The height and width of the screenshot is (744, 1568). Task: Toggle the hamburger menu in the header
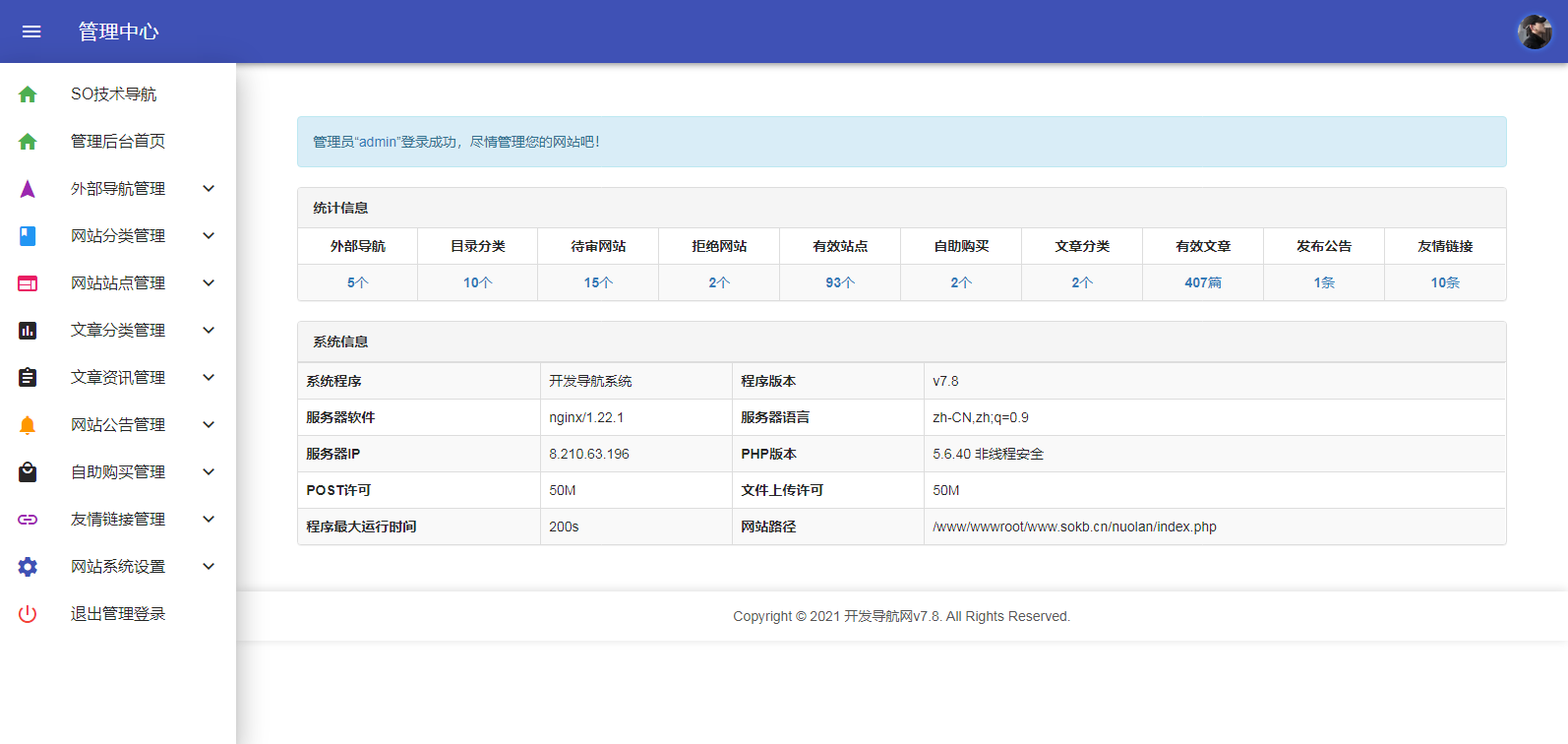(31, 31)
